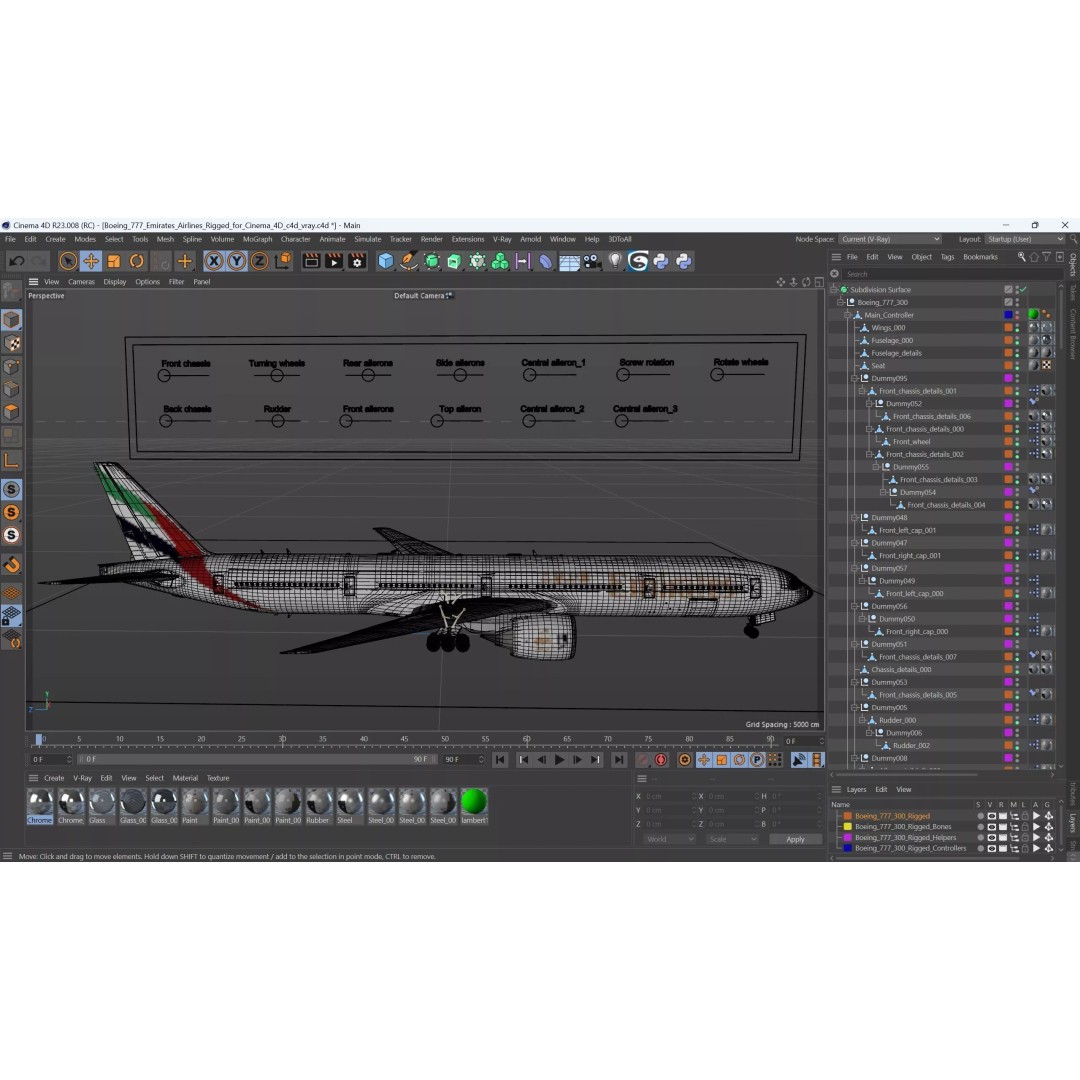Select Front_wheel in object tree
The width and height of the screenshot is (1080, 1080).
pos(911,442)
